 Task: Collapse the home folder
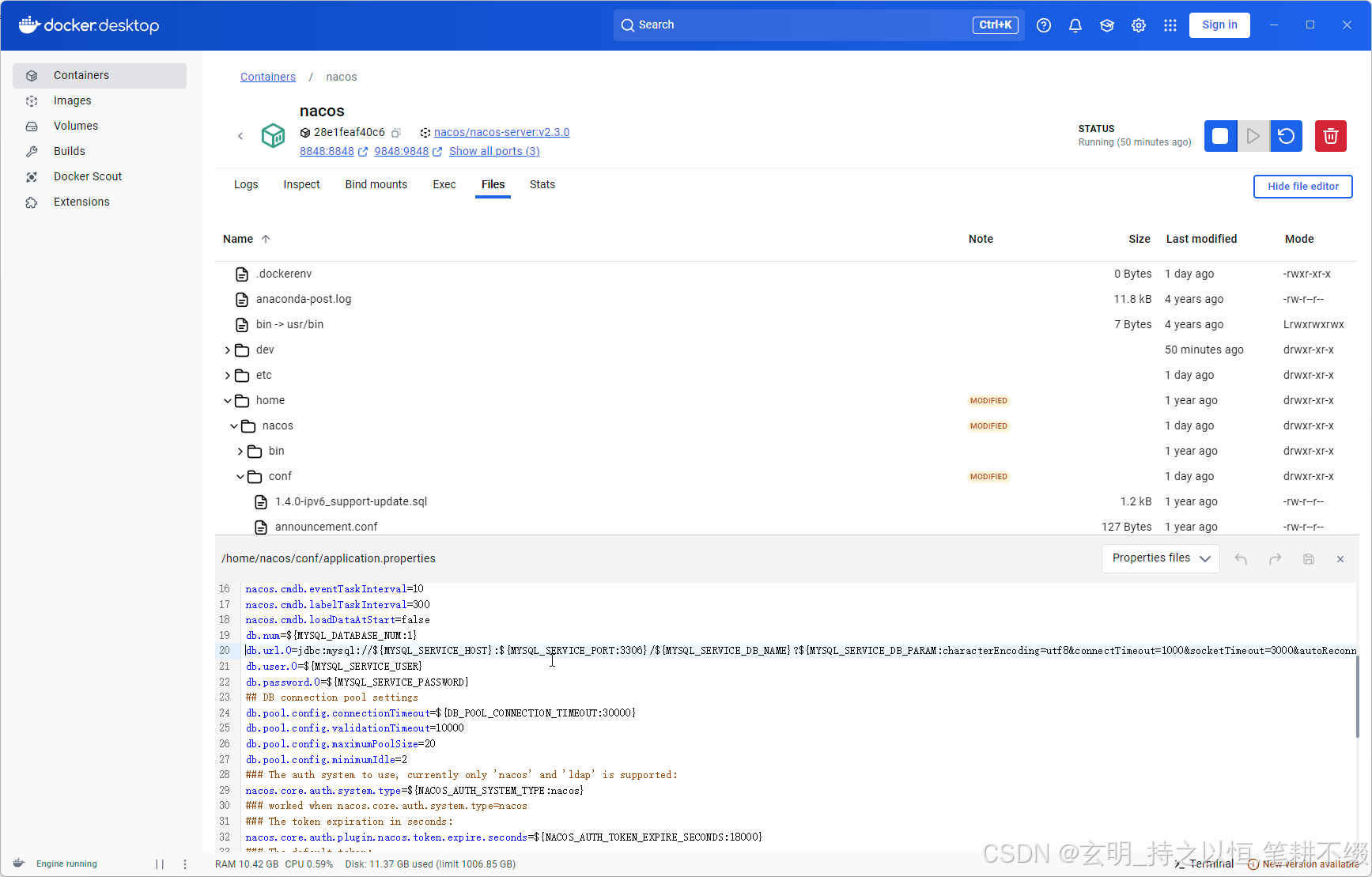click(x=228, y=400)
